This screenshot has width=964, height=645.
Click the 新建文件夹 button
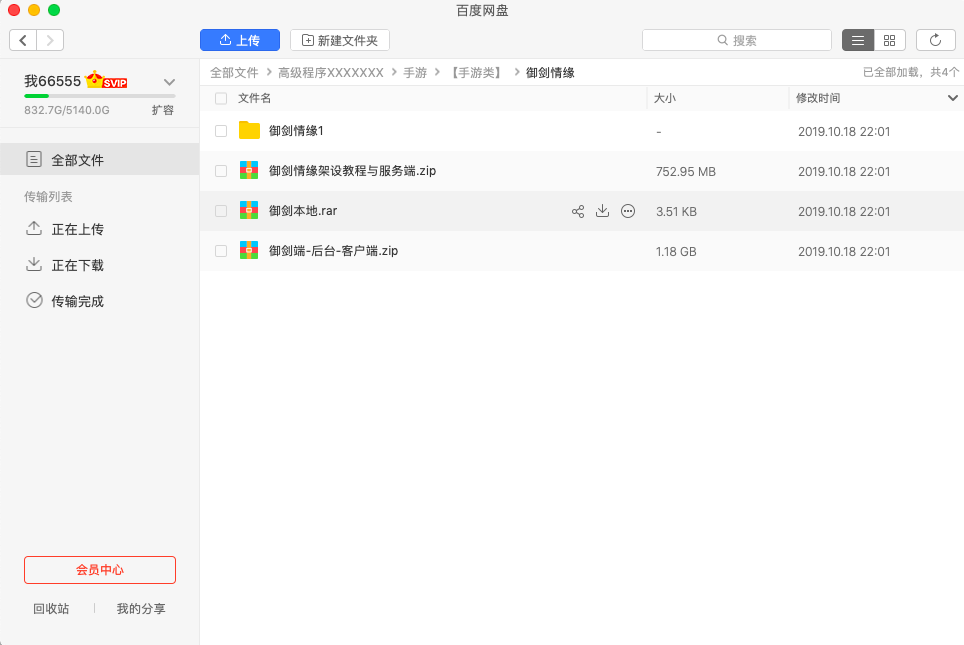339,40
